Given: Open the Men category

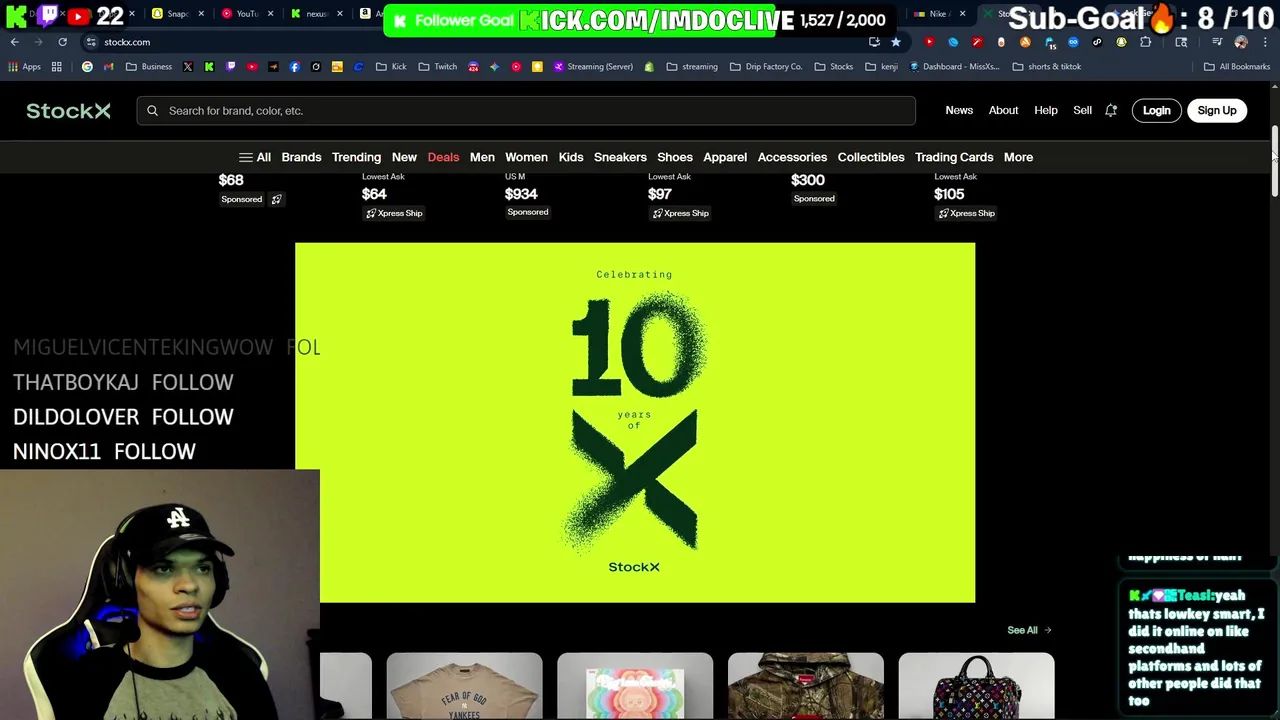Looking at the screenshot, I should tap(482, 157).
